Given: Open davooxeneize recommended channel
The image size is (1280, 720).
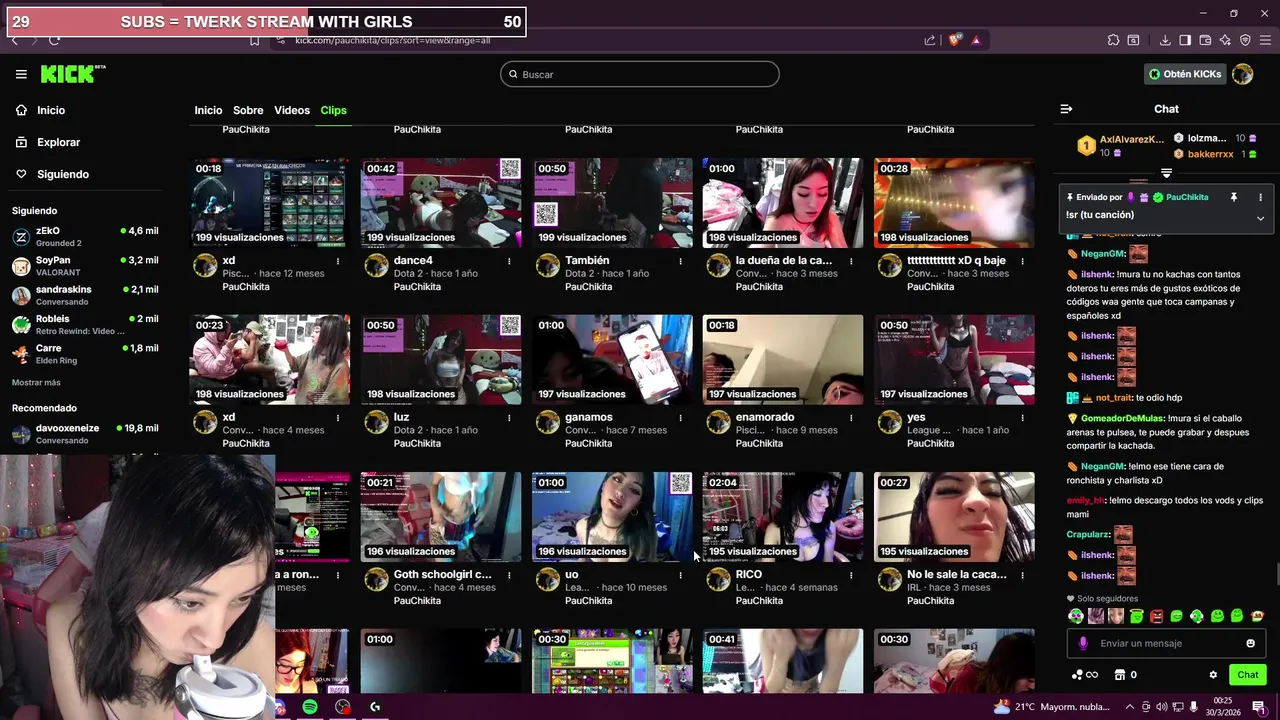Looking at the screenshot, I should pyautogui.click(x=85, y=434).
